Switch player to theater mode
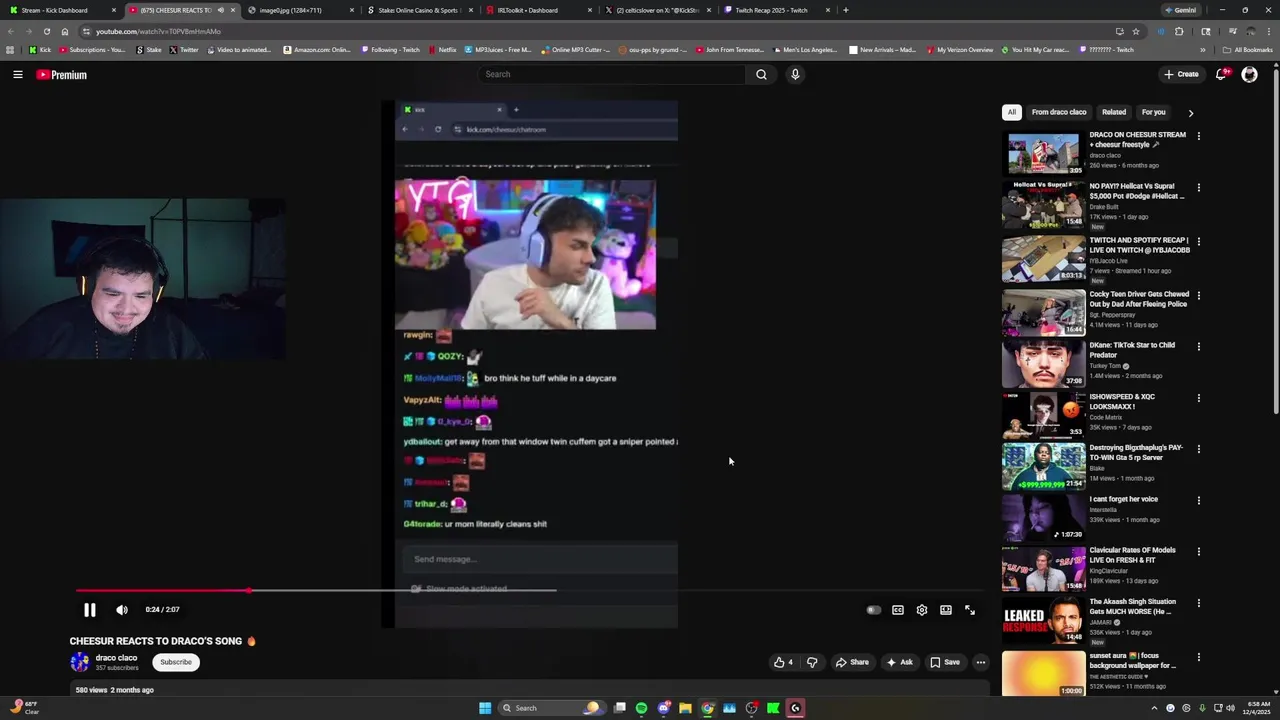The image size is (1280, 720). tap(946, 610)
